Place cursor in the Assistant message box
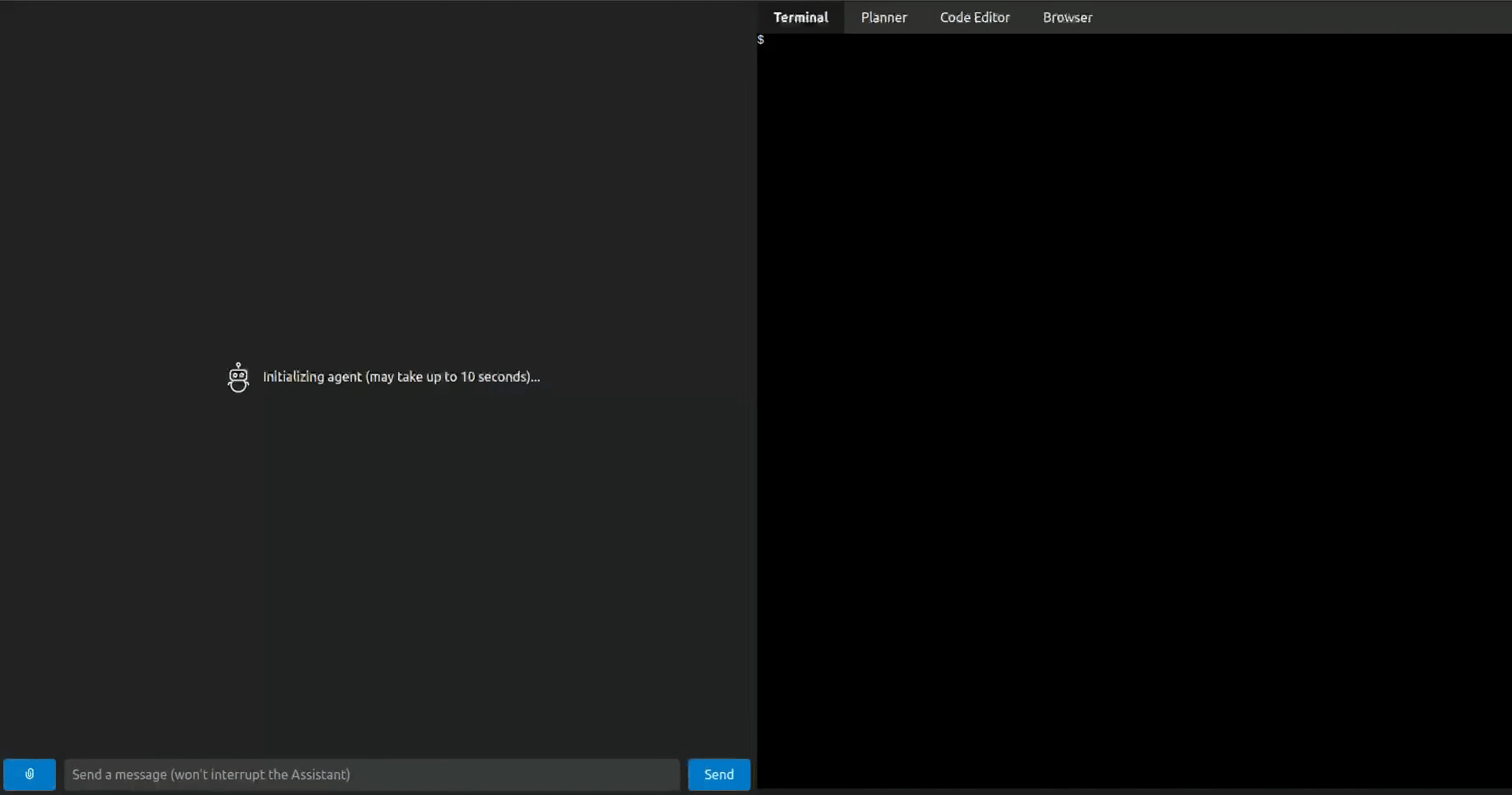This screenshot has width=1512, height=795. [x=372, y=774]
